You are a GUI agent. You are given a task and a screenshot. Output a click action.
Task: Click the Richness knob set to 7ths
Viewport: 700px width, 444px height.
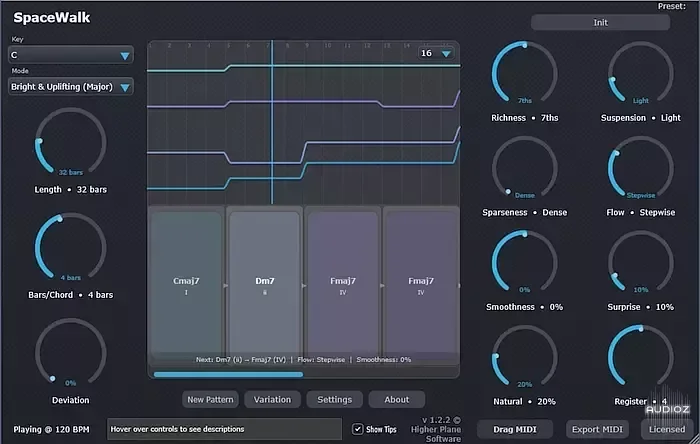pyautogui.click(x=525, y=74)
